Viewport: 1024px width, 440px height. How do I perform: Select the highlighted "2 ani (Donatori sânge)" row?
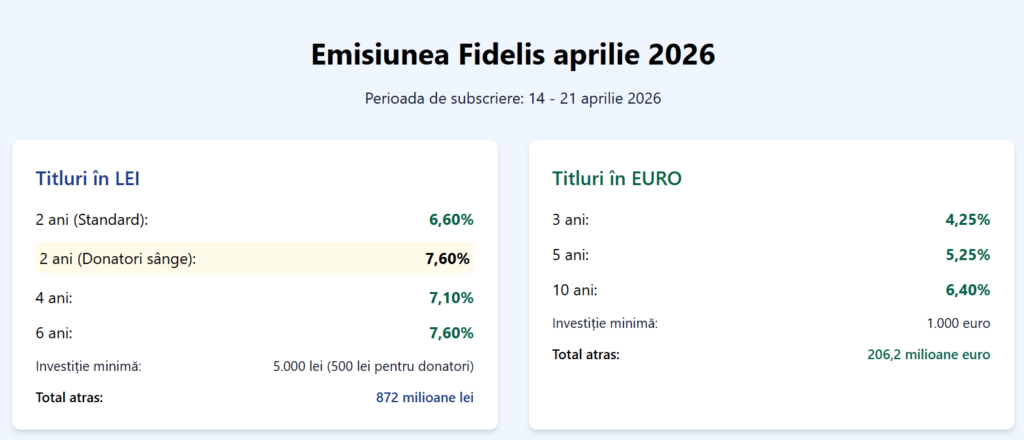[x=254, y=258]
